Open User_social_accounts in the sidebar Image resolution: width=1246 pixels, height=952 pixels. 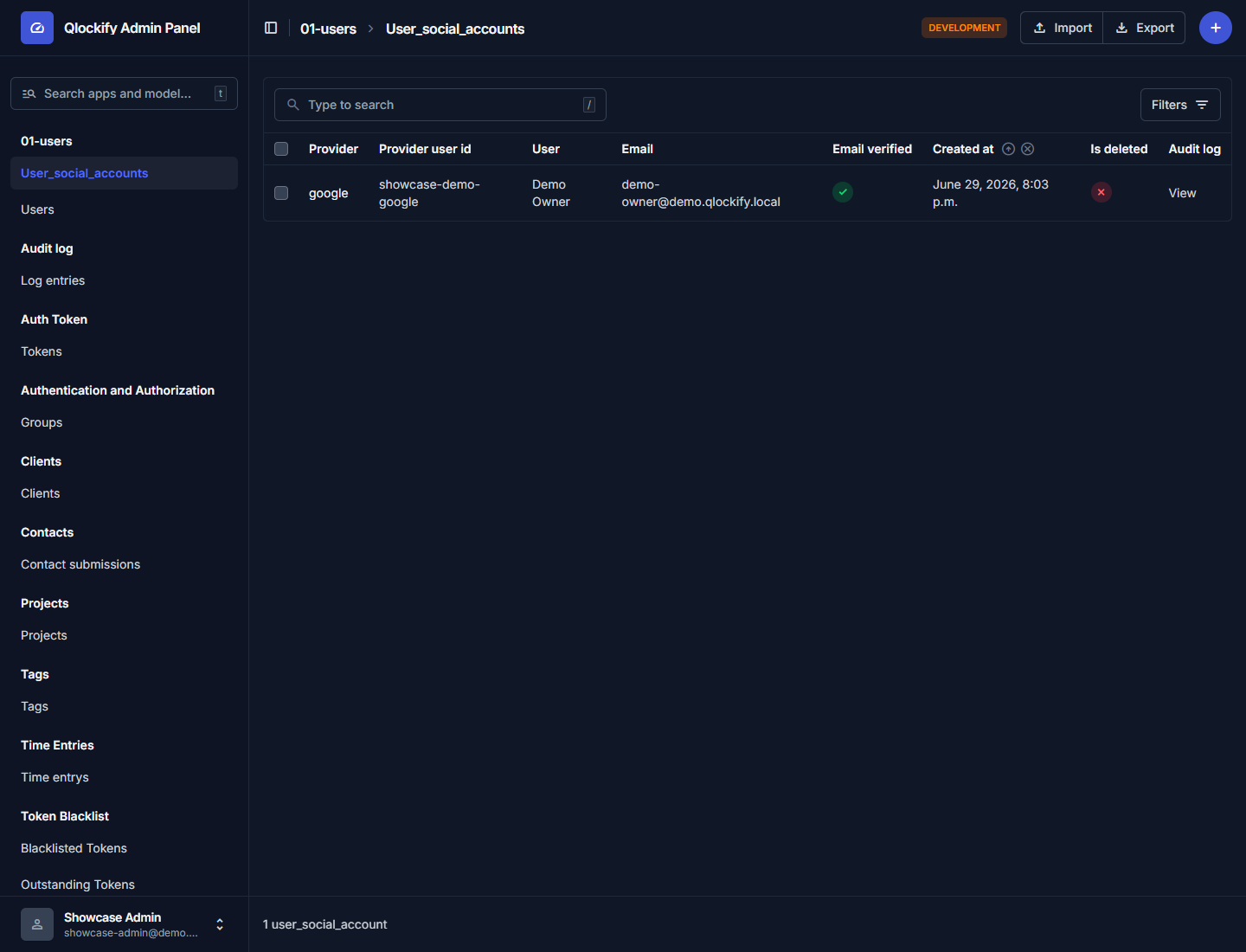pos(124,173)
